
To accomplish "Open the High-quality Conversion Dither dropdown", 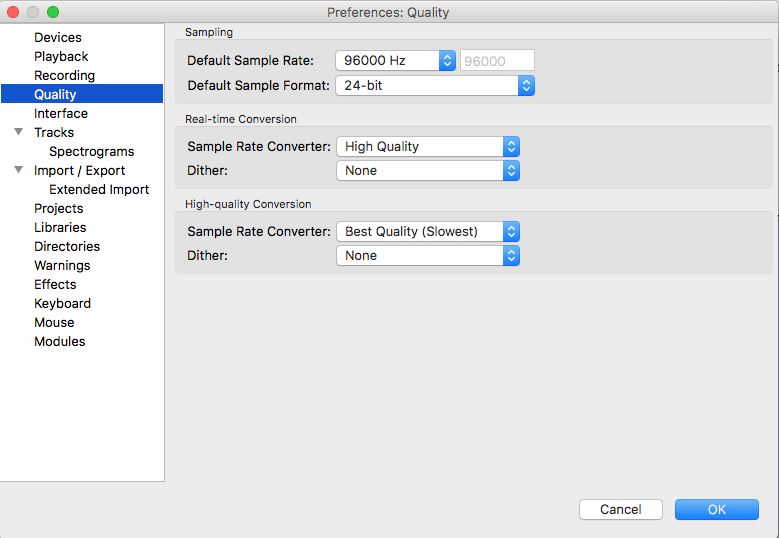I will (428, 255).
